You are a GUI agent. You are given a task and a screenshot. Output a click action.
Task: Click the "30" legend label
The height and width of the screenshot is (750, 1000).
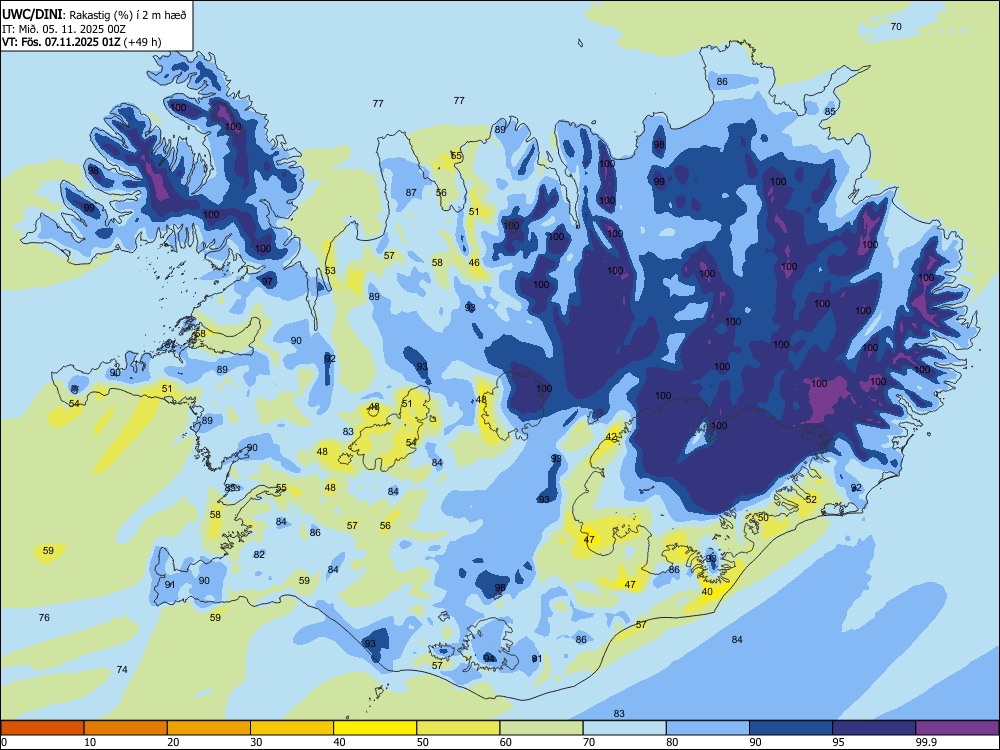point(256,742)
